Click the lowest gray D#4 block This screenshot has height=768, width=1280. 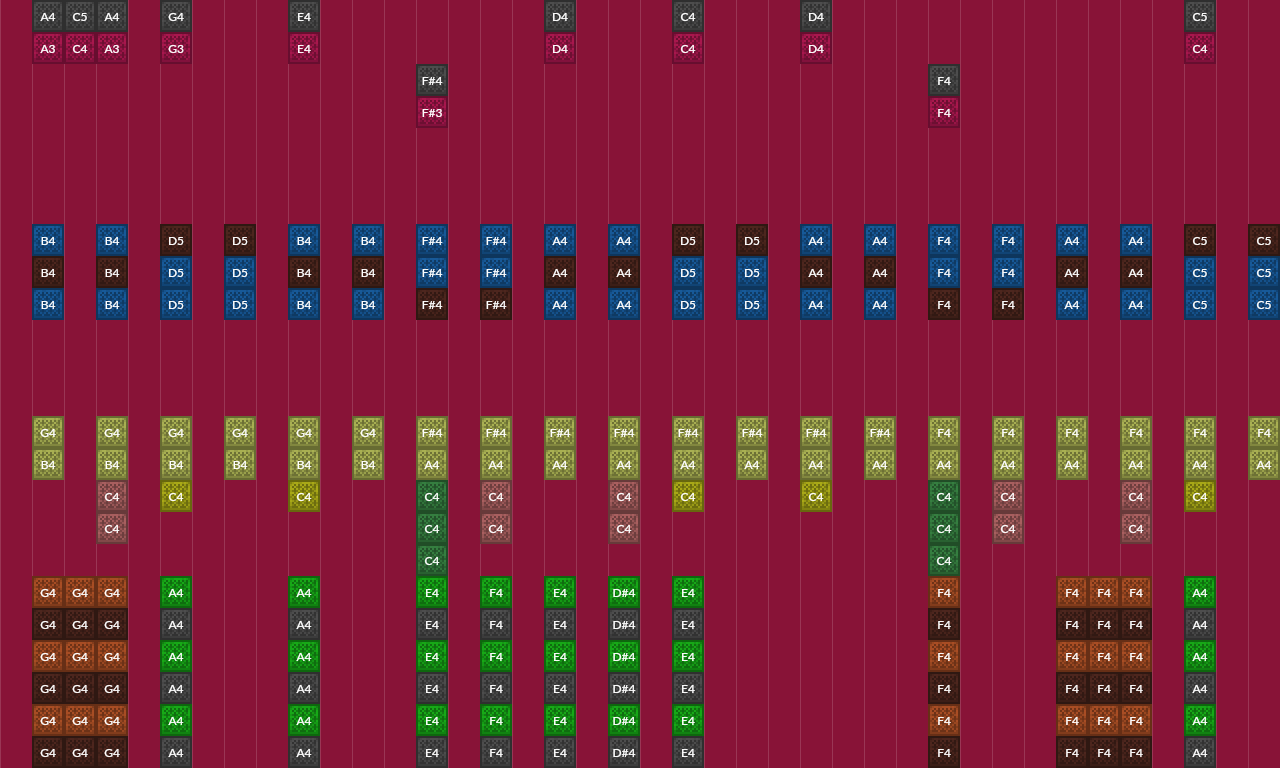[x=624, y=753]
